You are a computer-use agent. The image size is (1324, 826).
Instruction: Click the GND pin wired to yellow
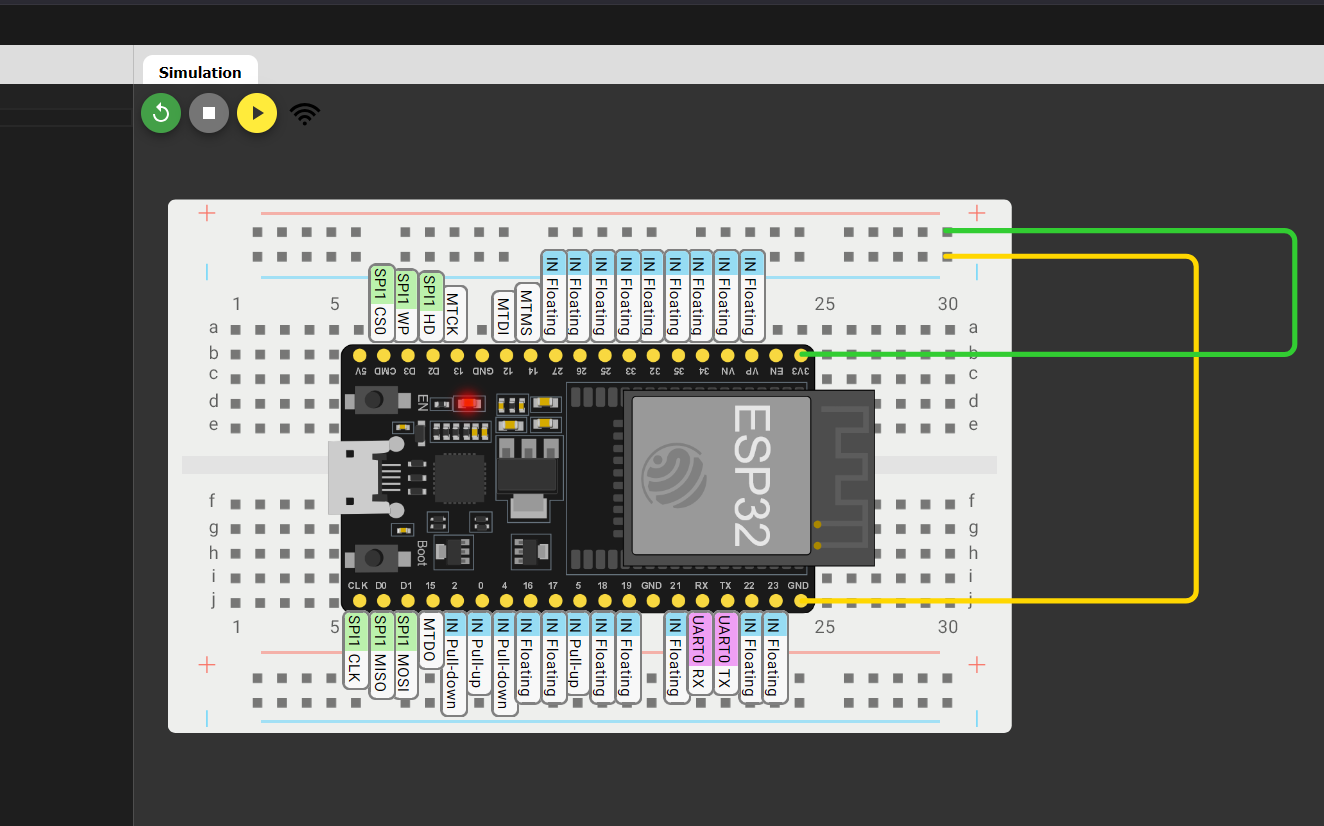pos(799,600)
